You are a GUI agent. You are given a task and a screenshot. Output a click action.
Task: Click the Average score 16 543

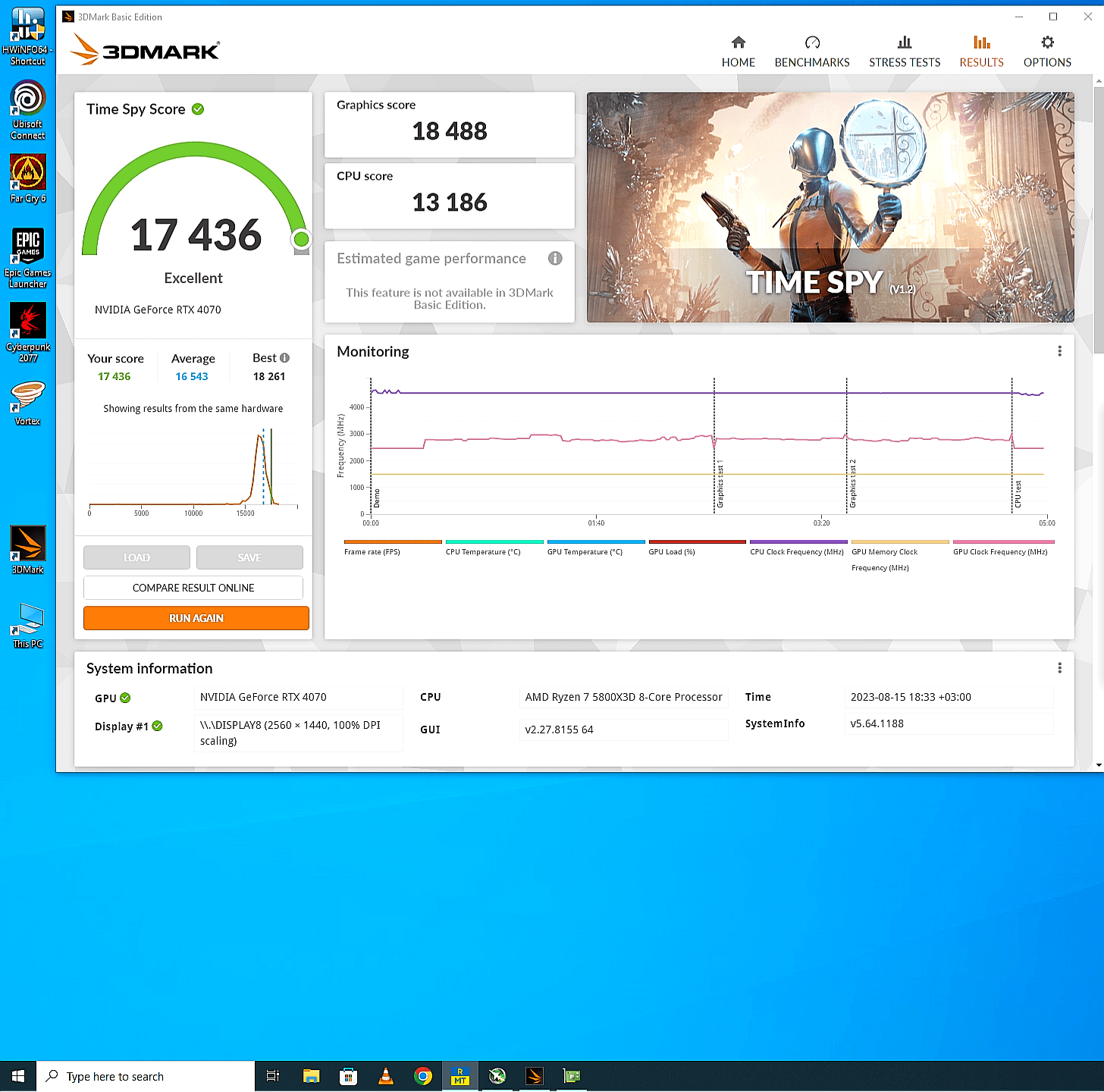[192, 376]
